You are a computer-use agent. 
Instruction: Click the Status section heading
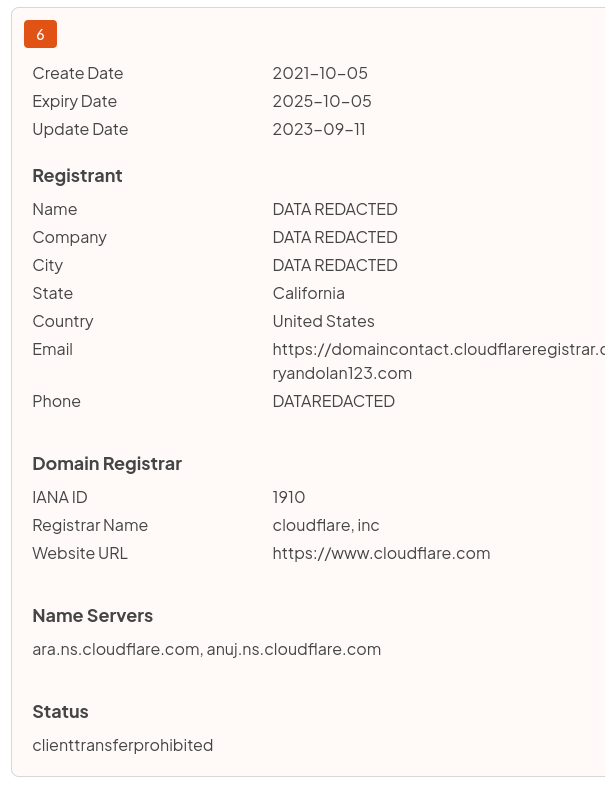pyautogui.click(x=60, y=711)
